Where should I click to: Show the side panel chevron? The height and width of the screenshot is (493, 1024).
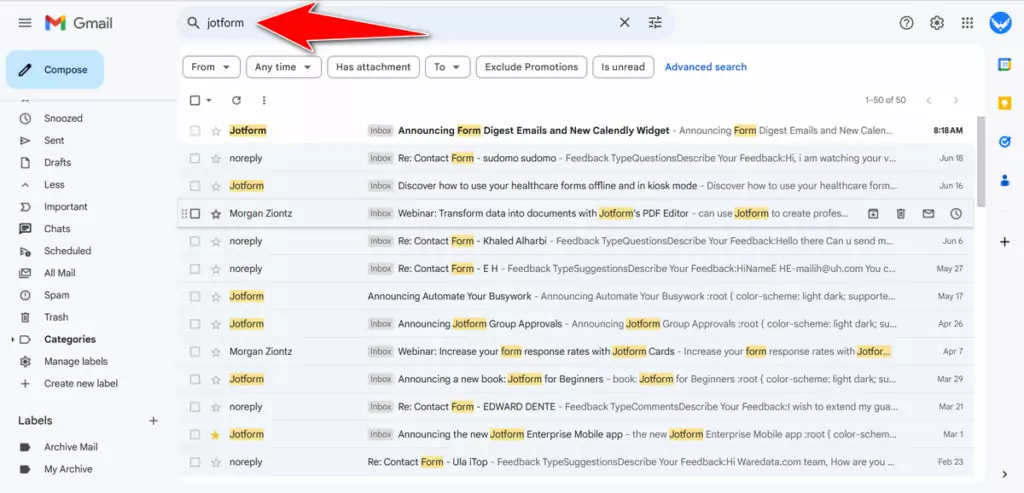(1004, 474)
